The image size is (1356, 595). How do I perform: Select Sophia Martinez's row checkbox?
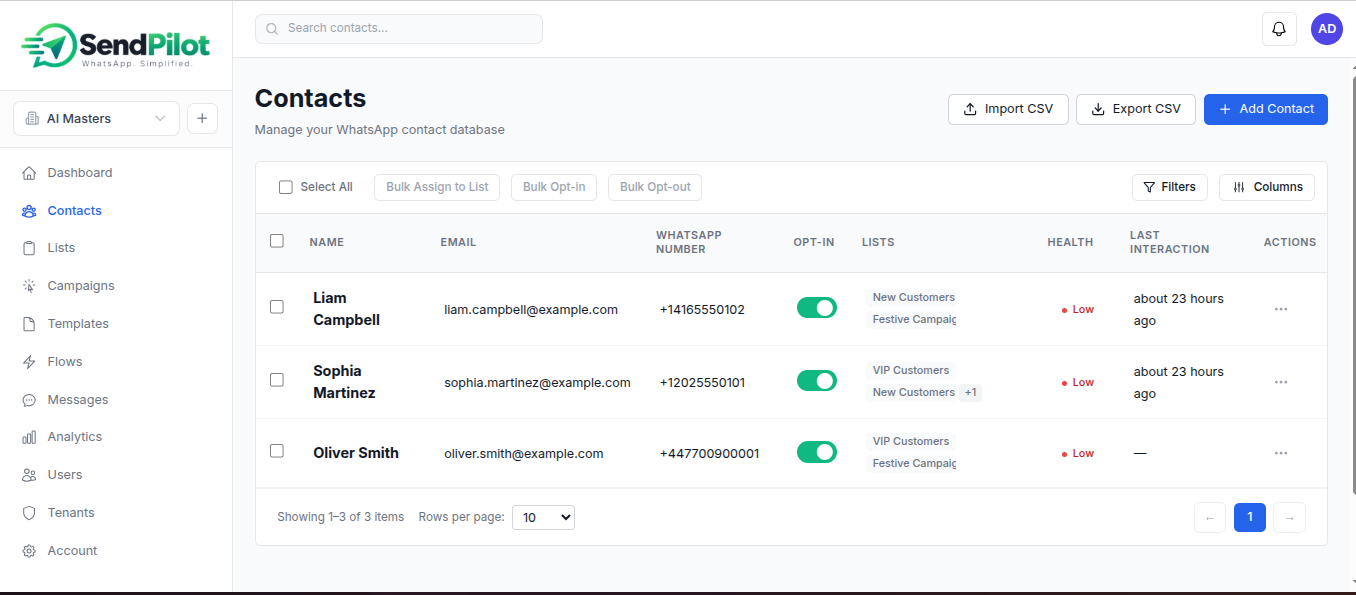tap(277, 380)
